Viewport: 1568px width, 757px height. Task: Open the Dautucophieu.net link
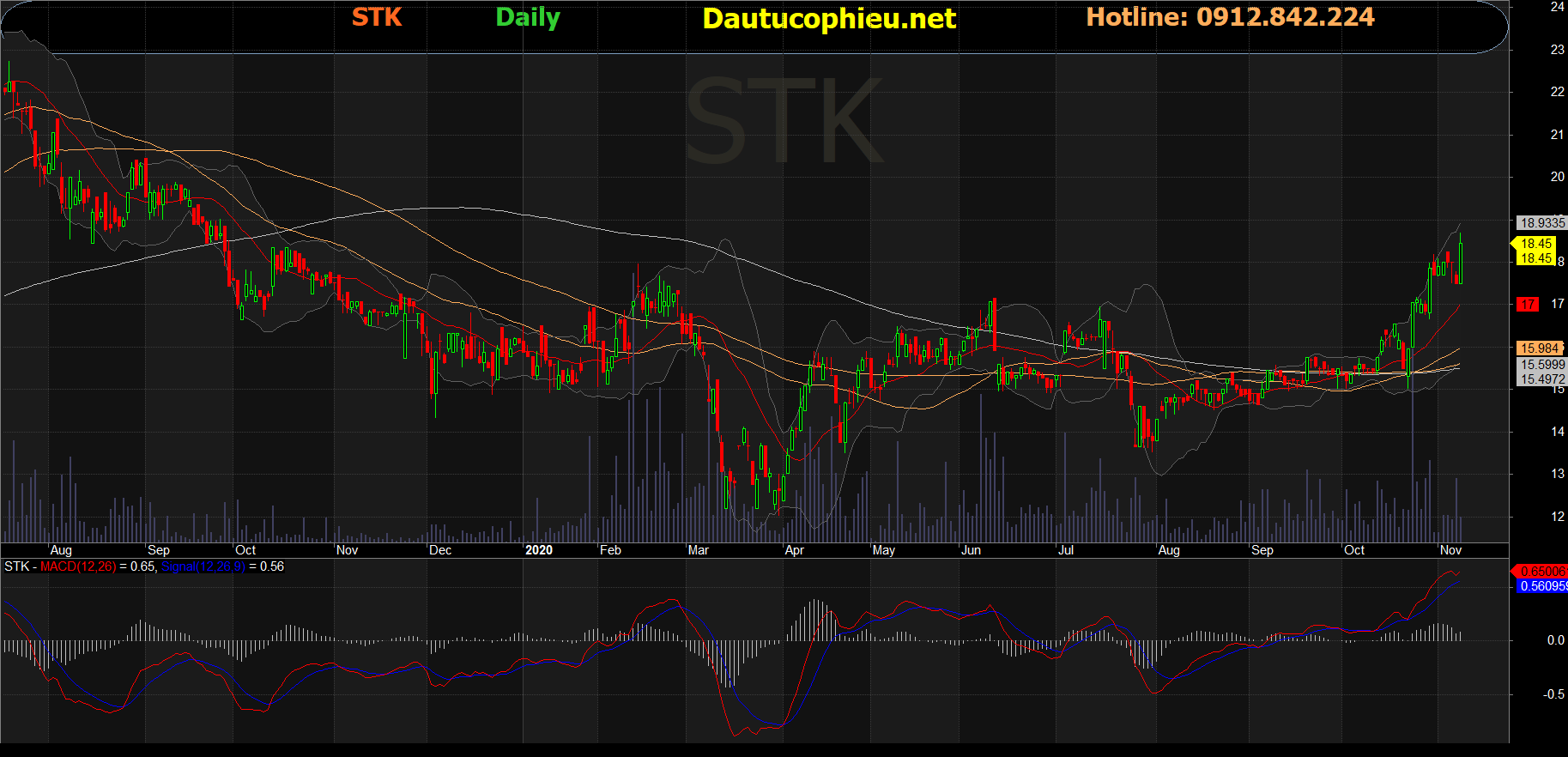pos(828,19)
